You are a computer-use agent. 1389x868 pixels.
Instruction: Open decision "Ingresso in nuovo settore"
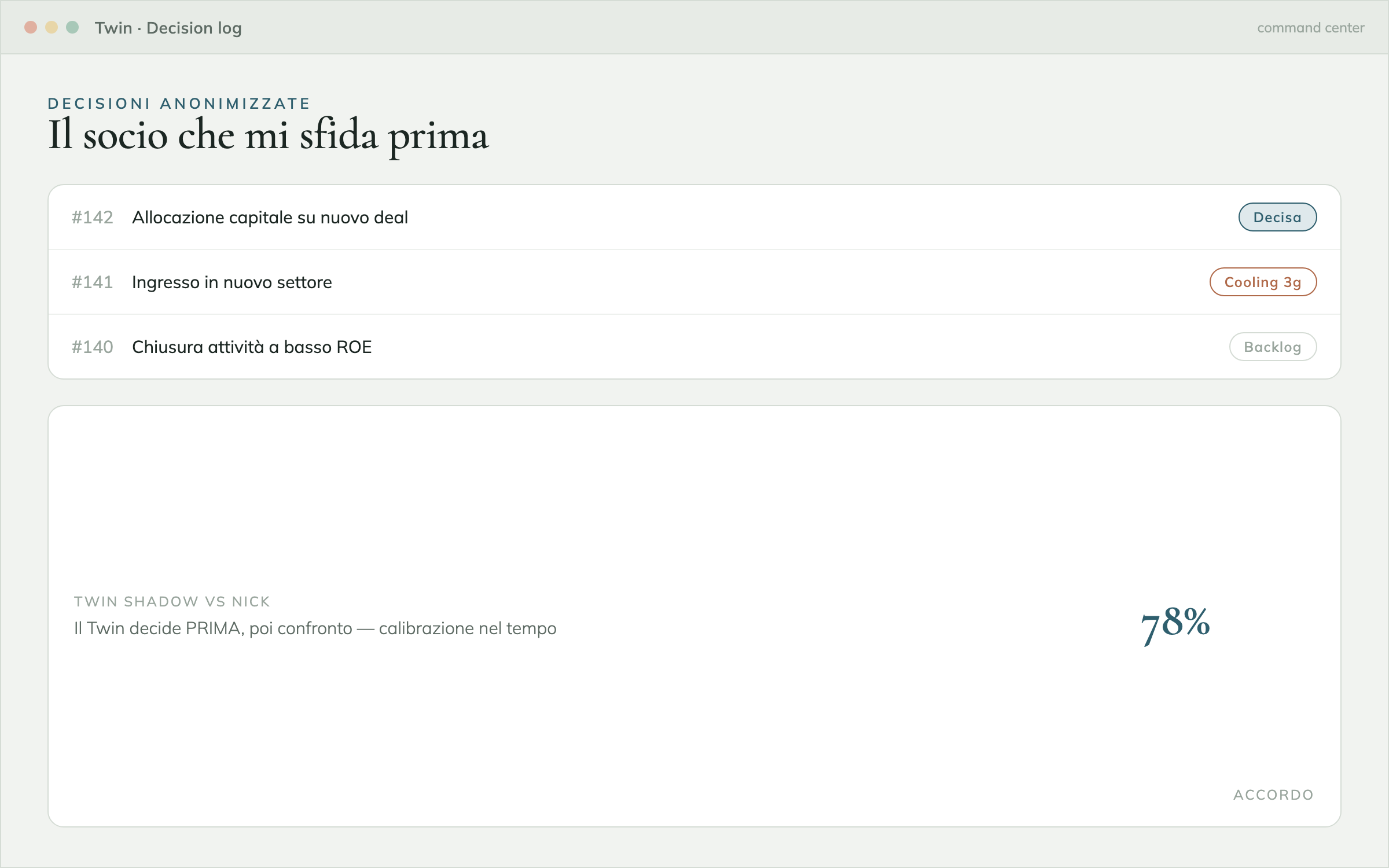click(x=694, y=282)
